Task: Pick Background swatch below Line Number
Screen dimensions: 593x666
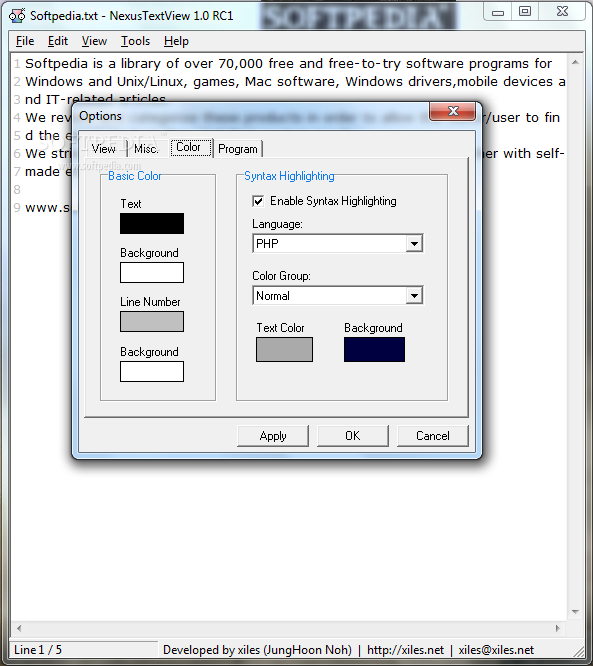Action: click(152, 372)
